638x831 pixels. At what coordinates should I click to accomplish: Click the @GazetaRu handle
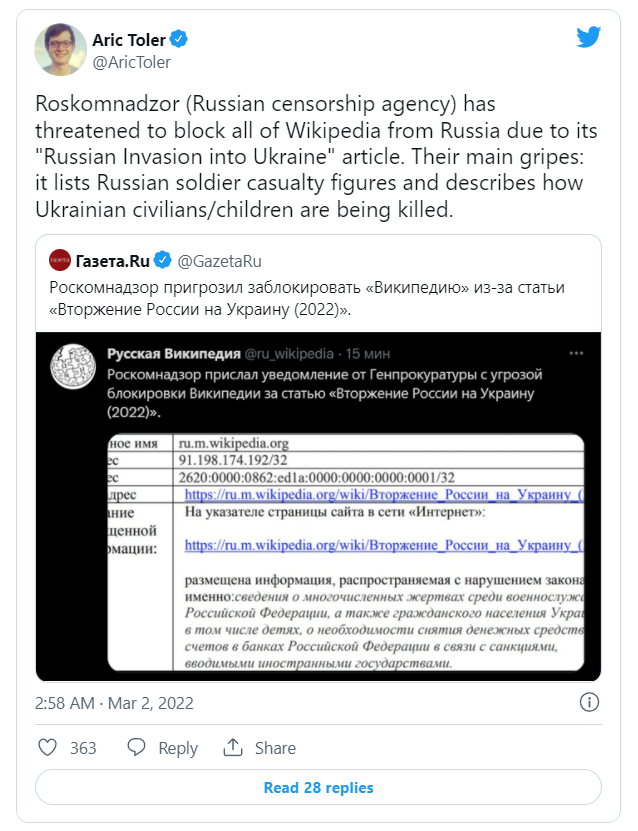219,261
